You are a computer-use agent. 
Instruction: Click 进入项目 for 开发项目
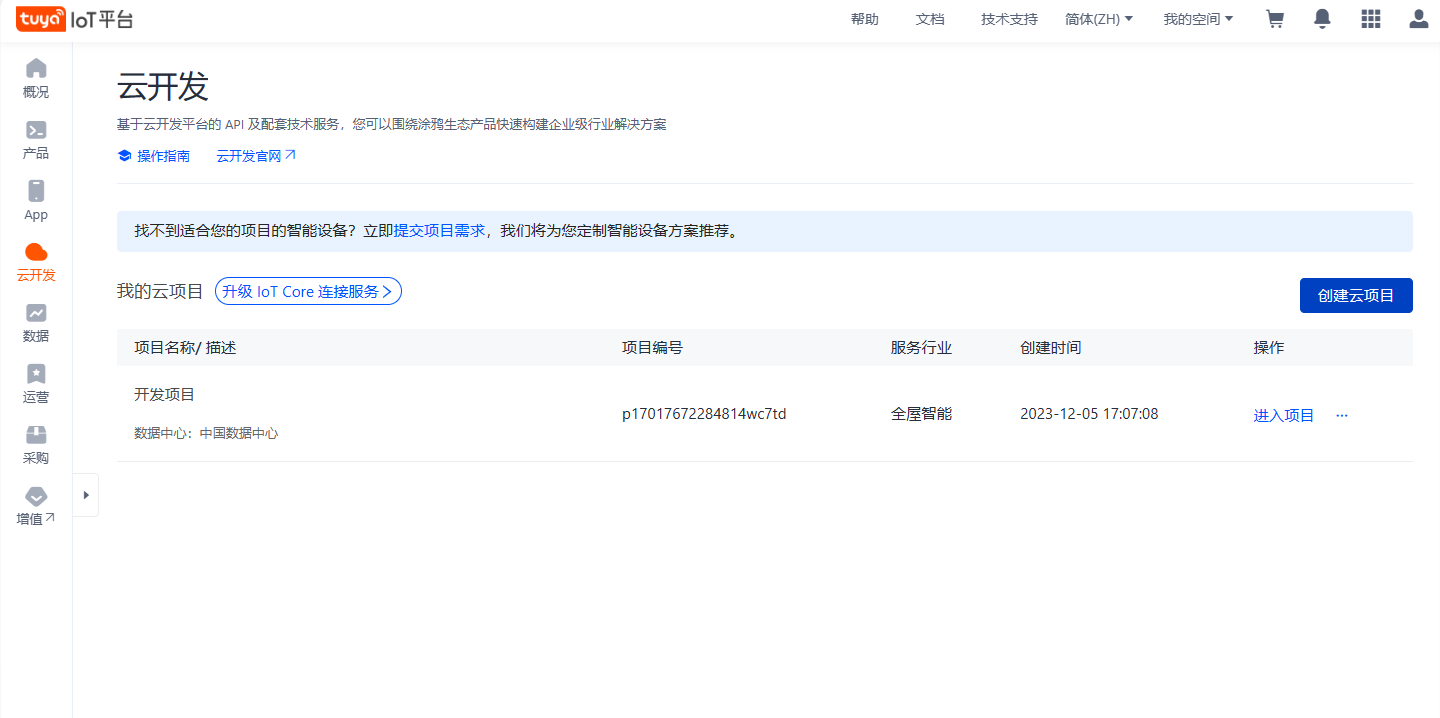point(1284,415)
